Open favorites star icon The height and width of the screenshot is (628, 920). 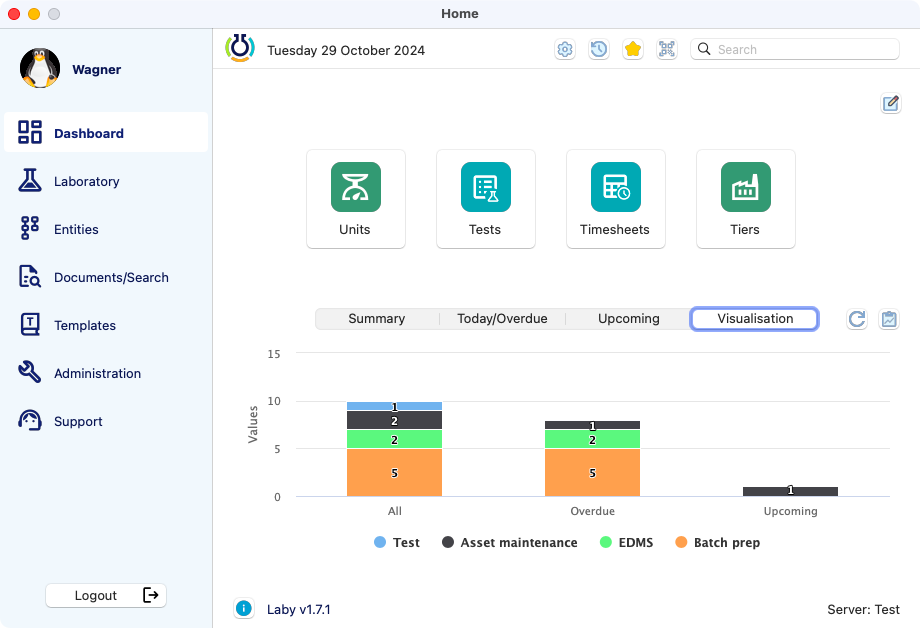pyautogui.click(x=632, y=49)
